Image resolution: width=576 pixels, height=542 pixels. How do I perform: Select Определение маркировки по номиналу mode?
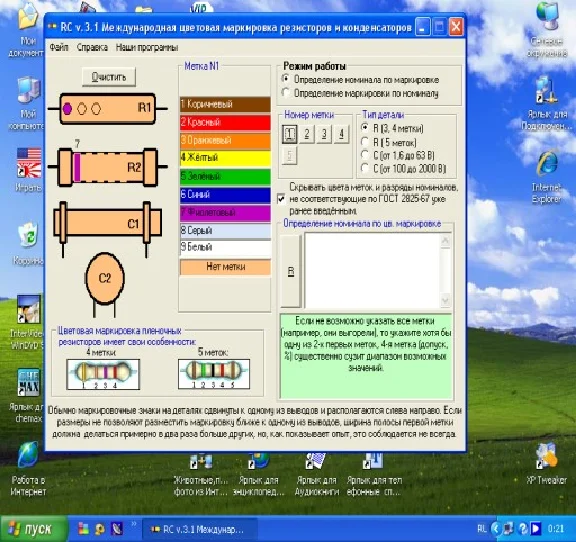pyautogui.click(x=360, y=93)
